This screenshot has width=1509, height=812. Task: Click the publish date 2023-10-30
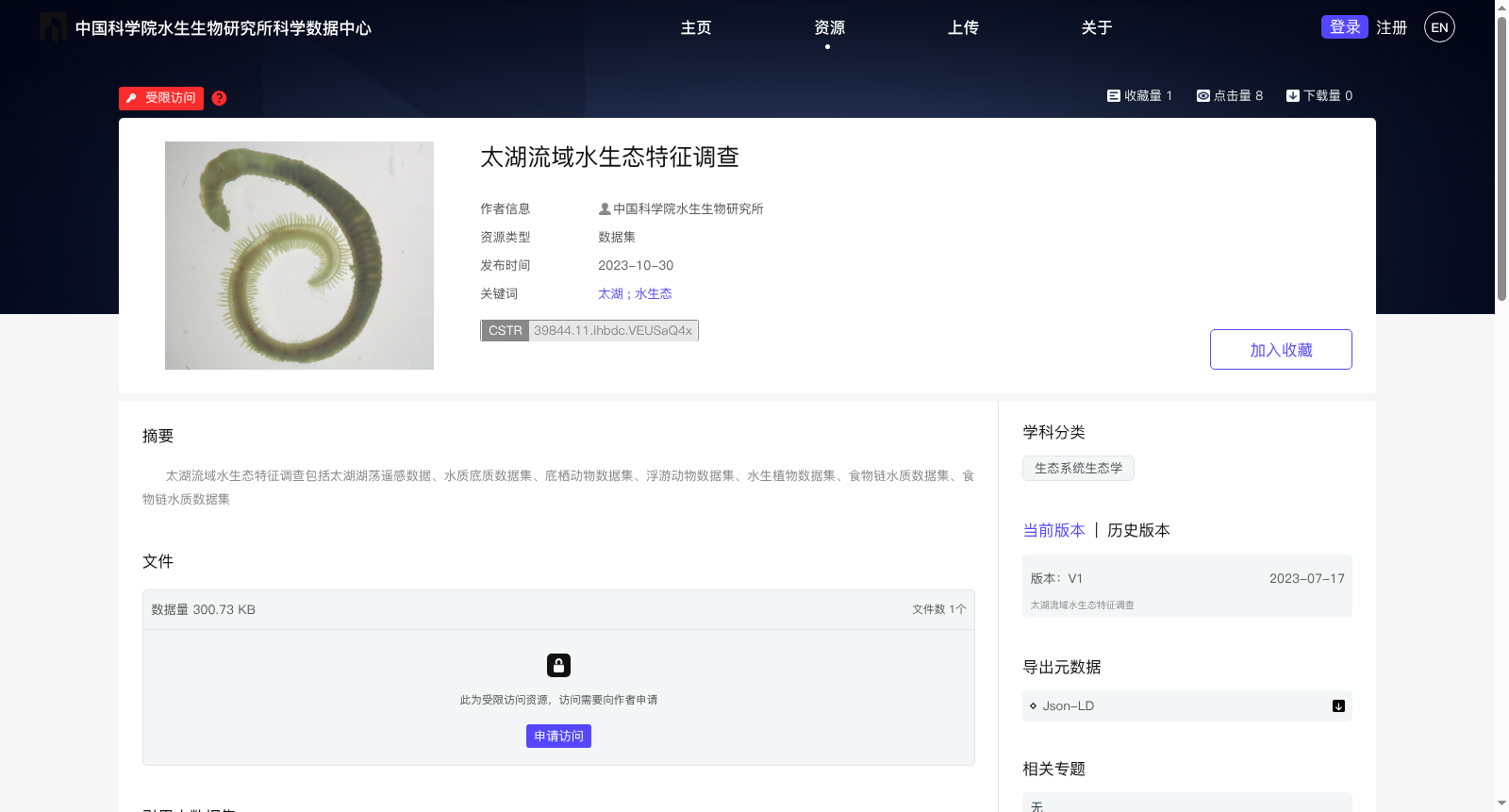pos(636,266)
